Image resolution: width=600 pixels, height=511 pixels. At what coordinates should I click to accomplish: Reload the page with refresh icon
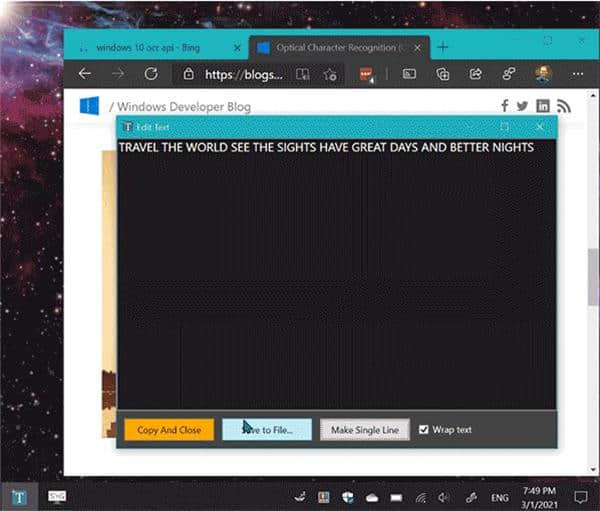pyautogui.click(x=151, y=73)
